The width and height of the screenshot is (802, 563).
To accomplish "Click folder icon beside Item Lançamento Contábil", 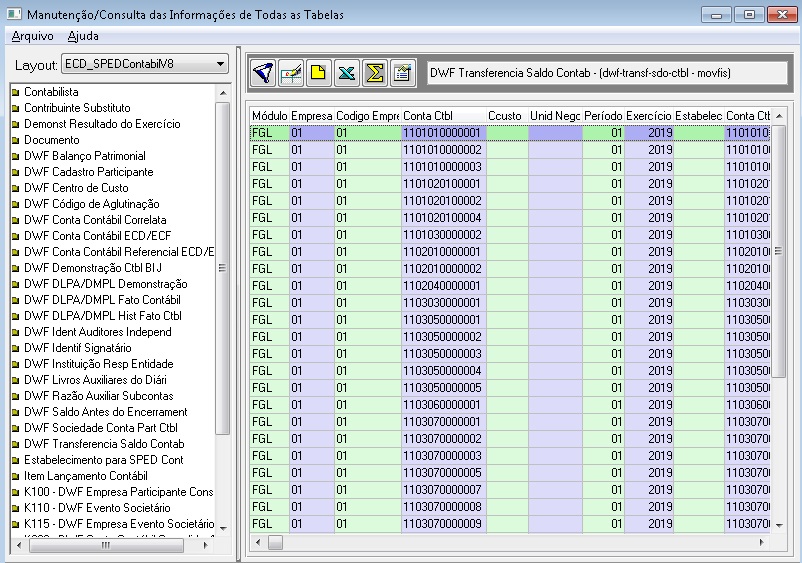I will (x=16, y=477).
